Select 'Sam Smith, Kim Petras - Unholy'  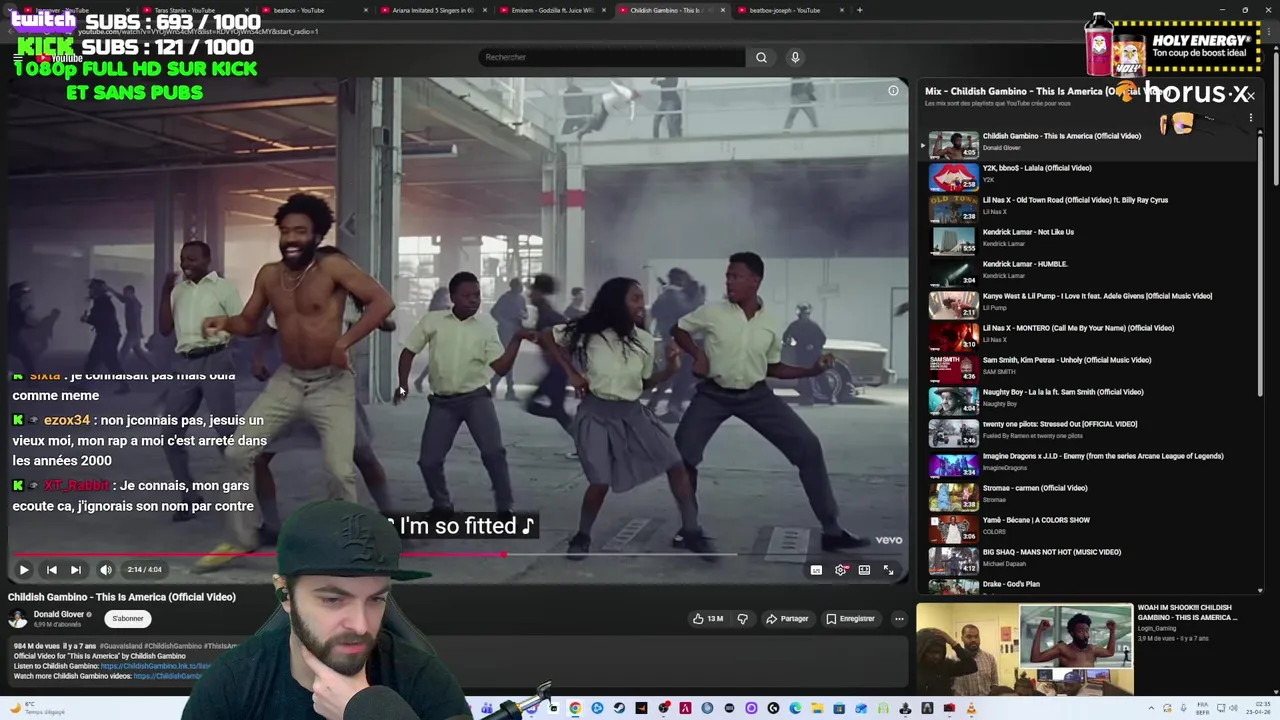pos(1088,368)
